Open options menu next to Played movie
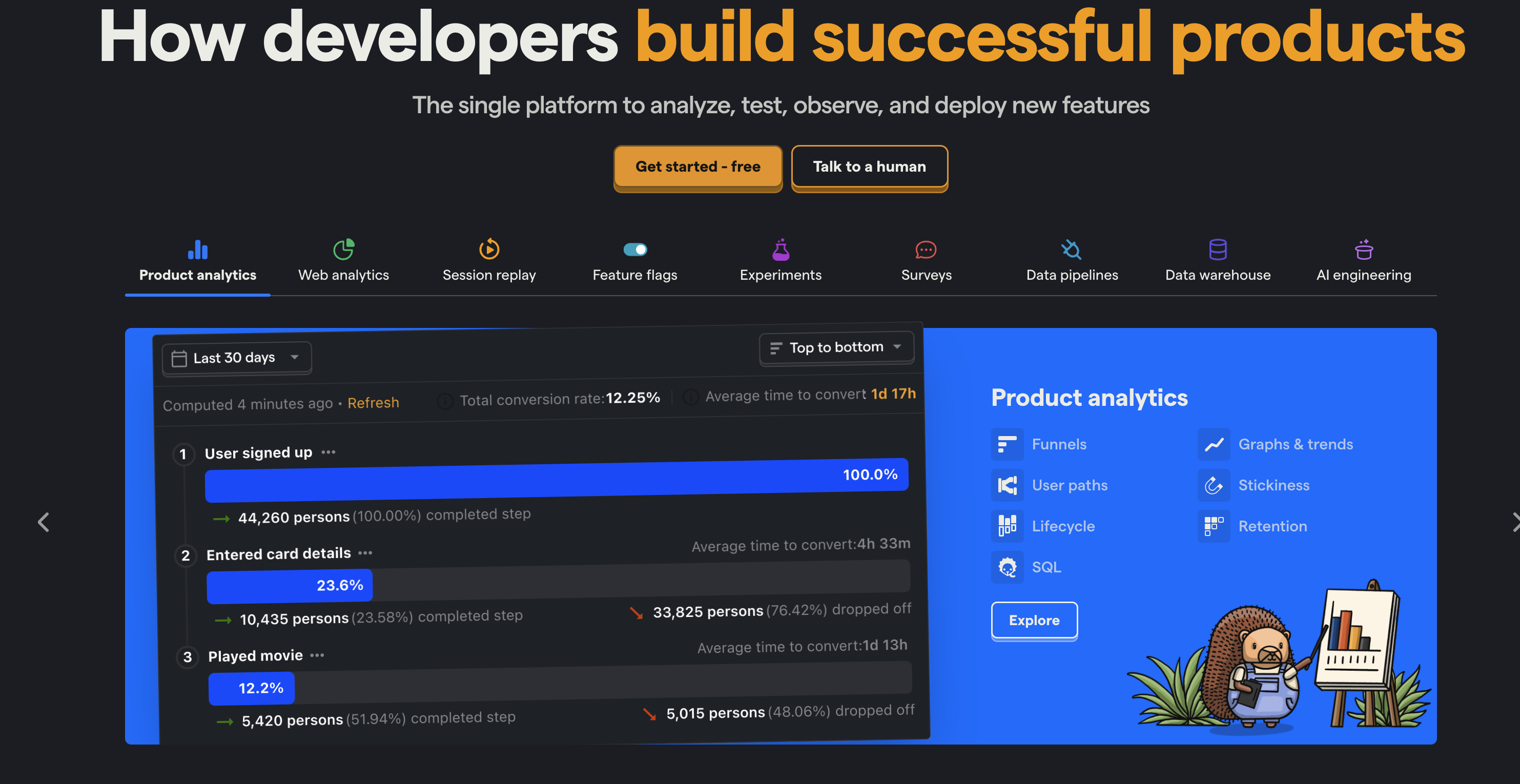Screen dimensions: 1520x784 [317, 655]
